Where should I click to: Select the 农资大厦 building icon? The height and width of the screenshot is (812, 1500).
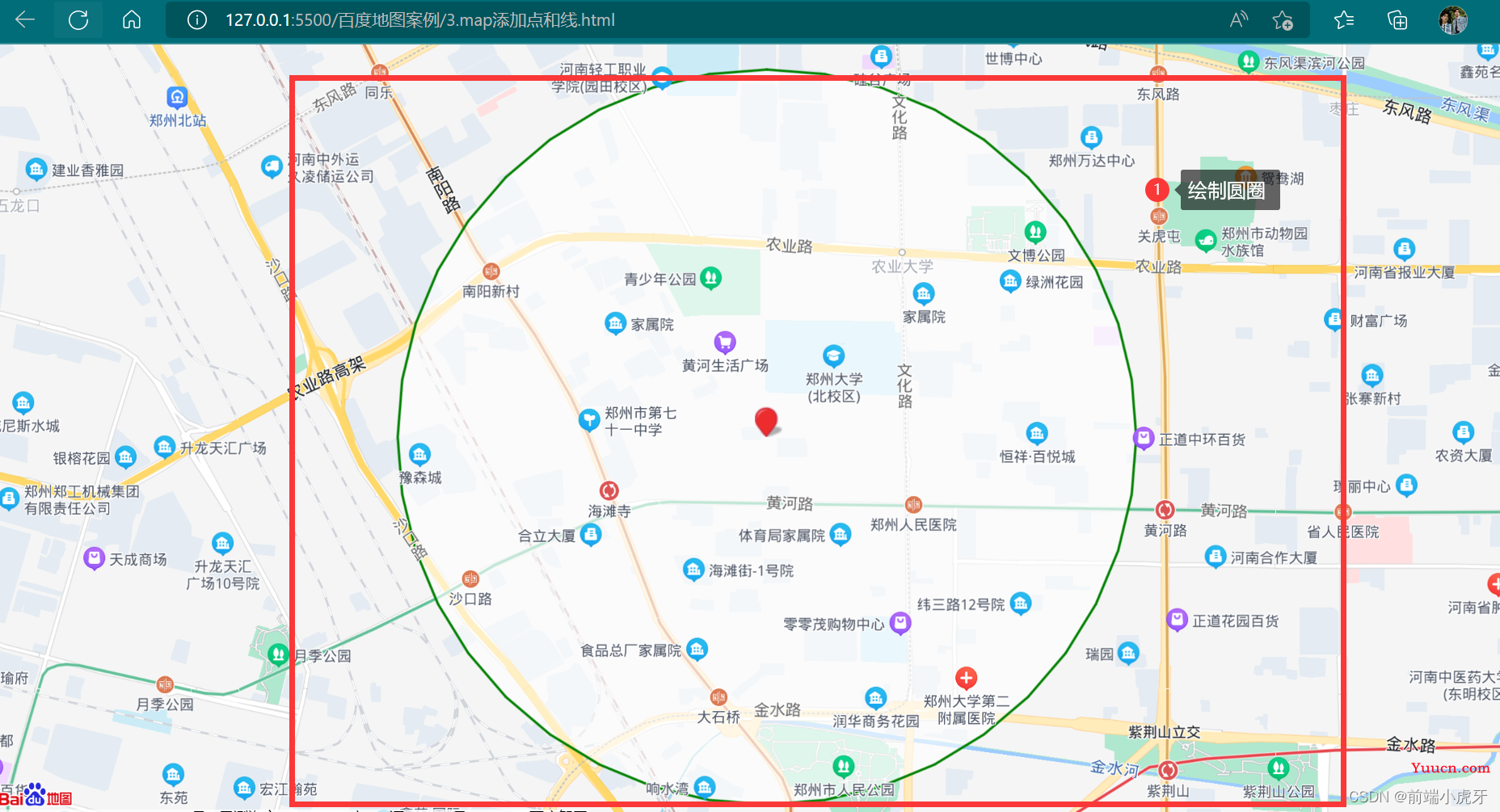pyautogui.click(x=1463, y=432)
